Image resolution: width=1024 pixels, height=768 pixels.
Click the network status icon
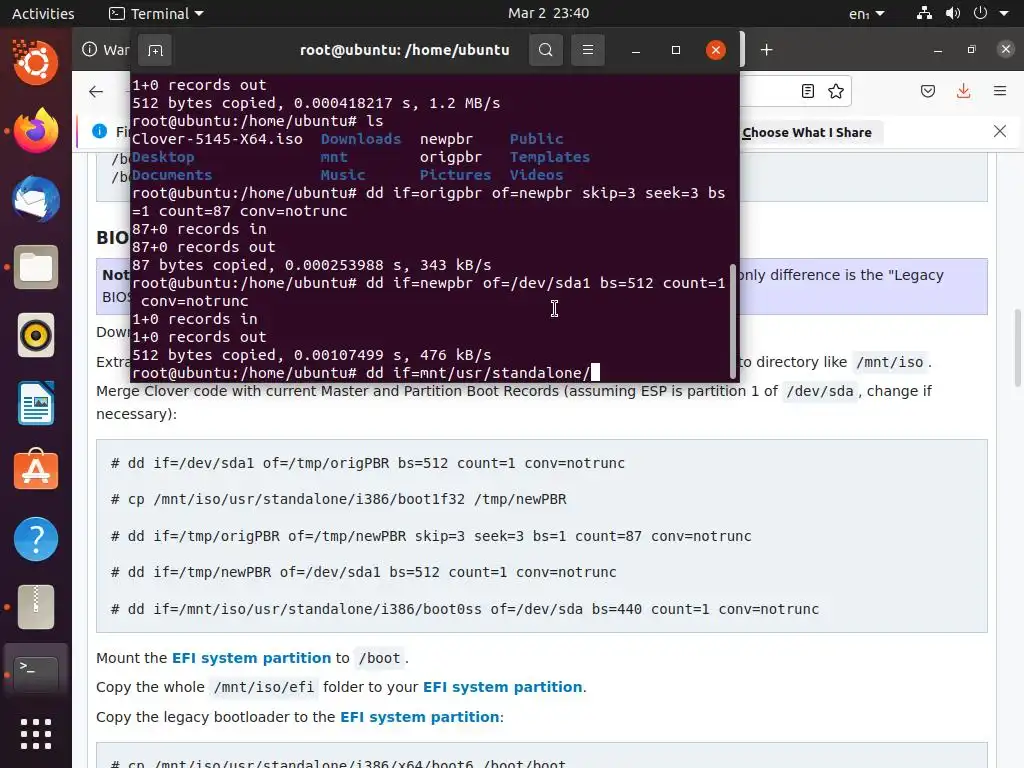click(924, 13)
